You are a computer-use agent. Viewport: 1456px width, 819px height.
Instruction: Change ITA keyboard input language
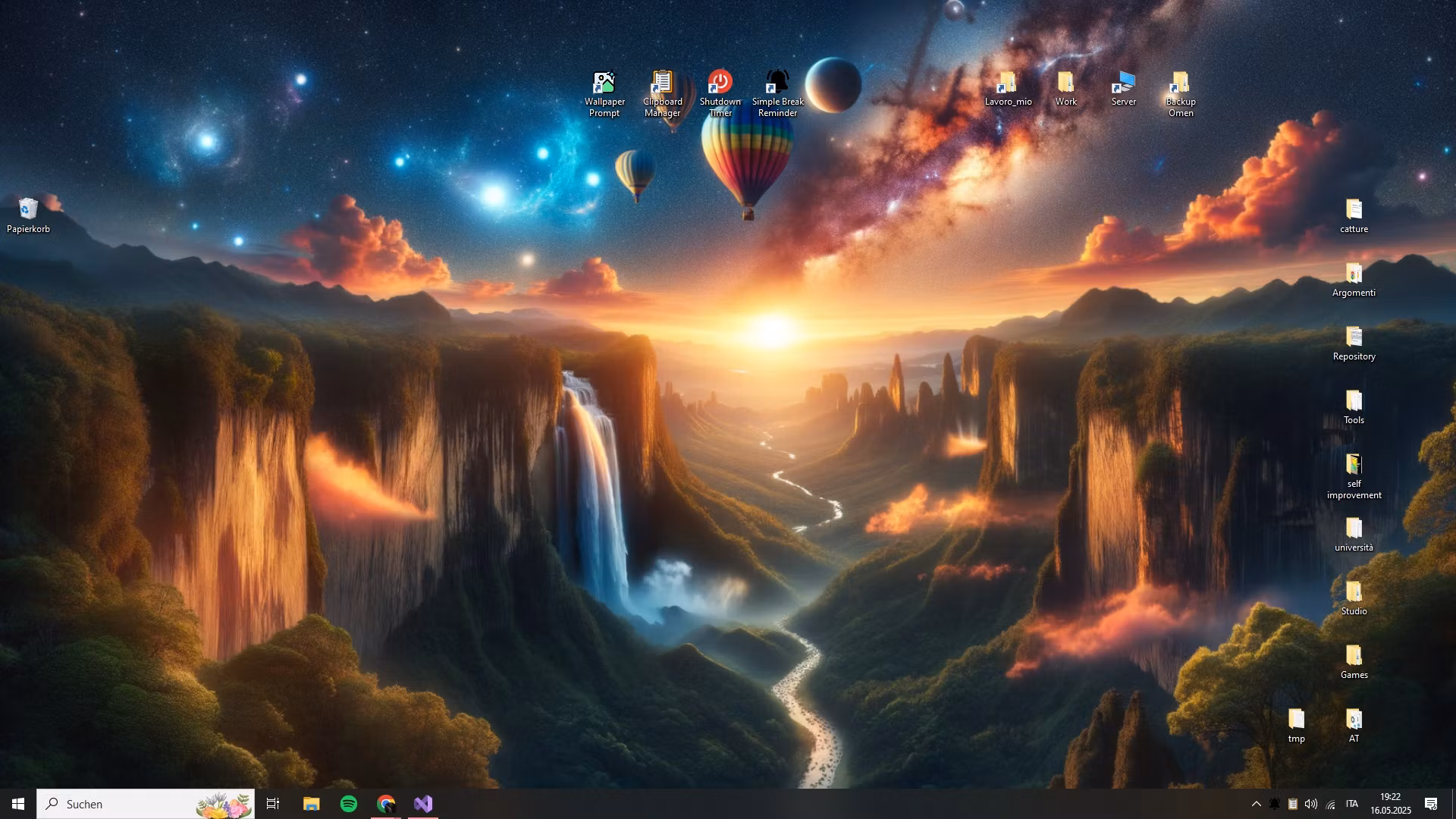1352,804
